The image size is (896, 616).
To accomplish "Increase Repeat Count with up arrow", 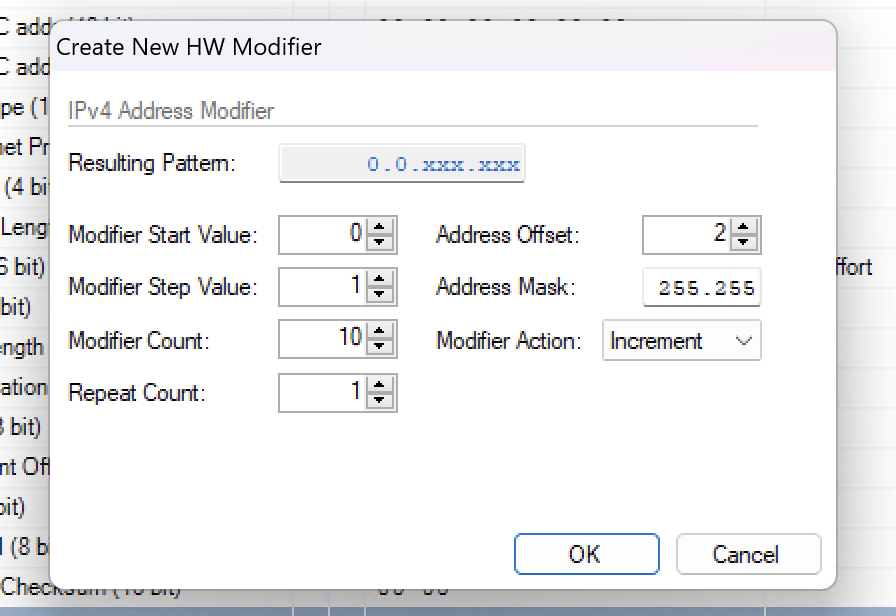I will pos(380,386).
